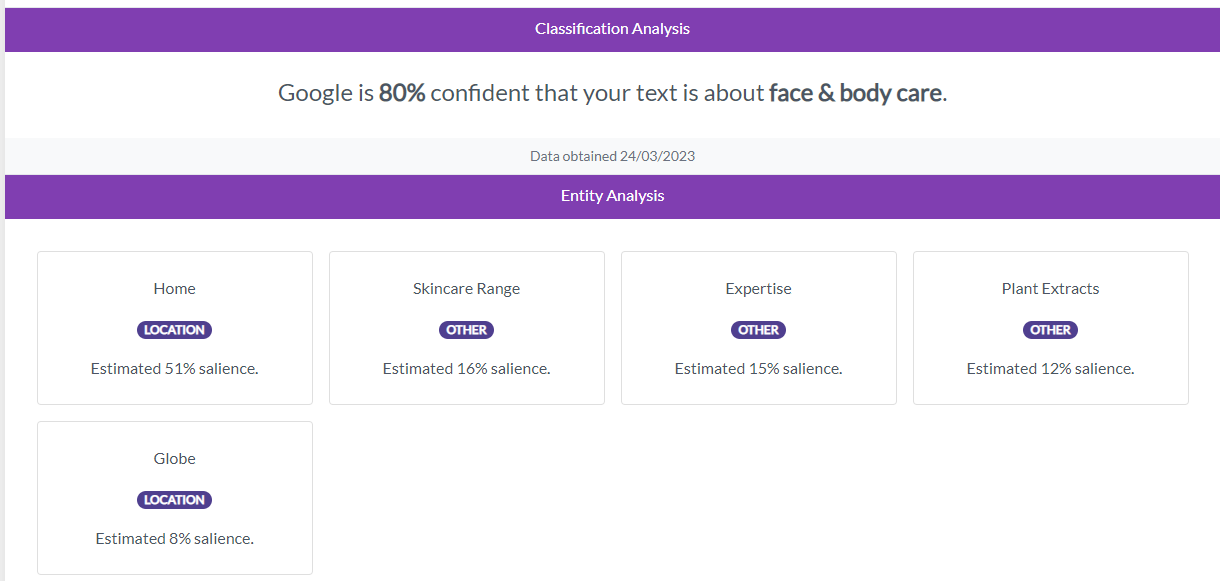Select the Home entity card

click(x=175, y=328)
